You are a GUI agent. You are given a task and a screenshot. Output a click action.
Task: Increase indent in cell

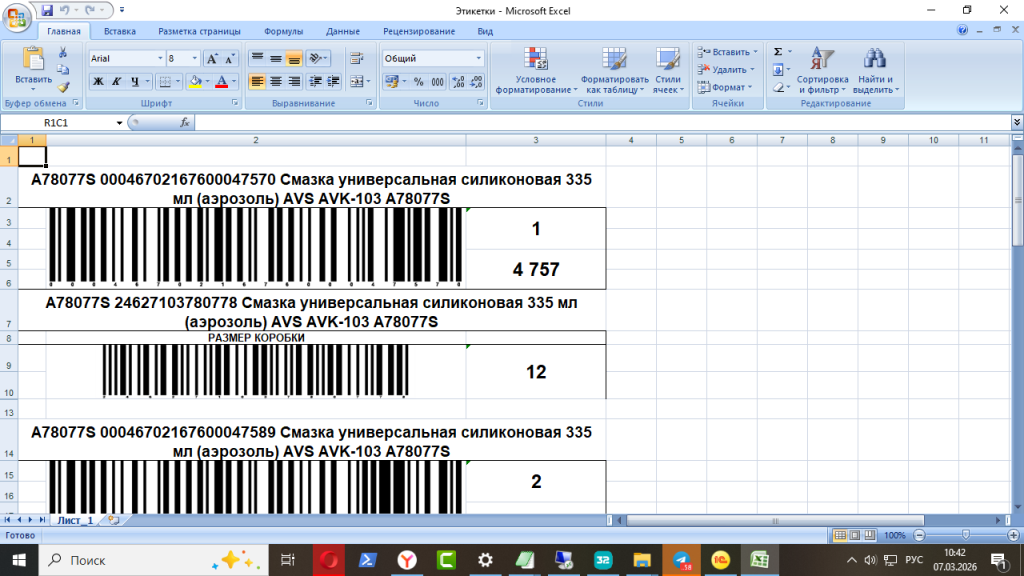(x=333, y=82)
